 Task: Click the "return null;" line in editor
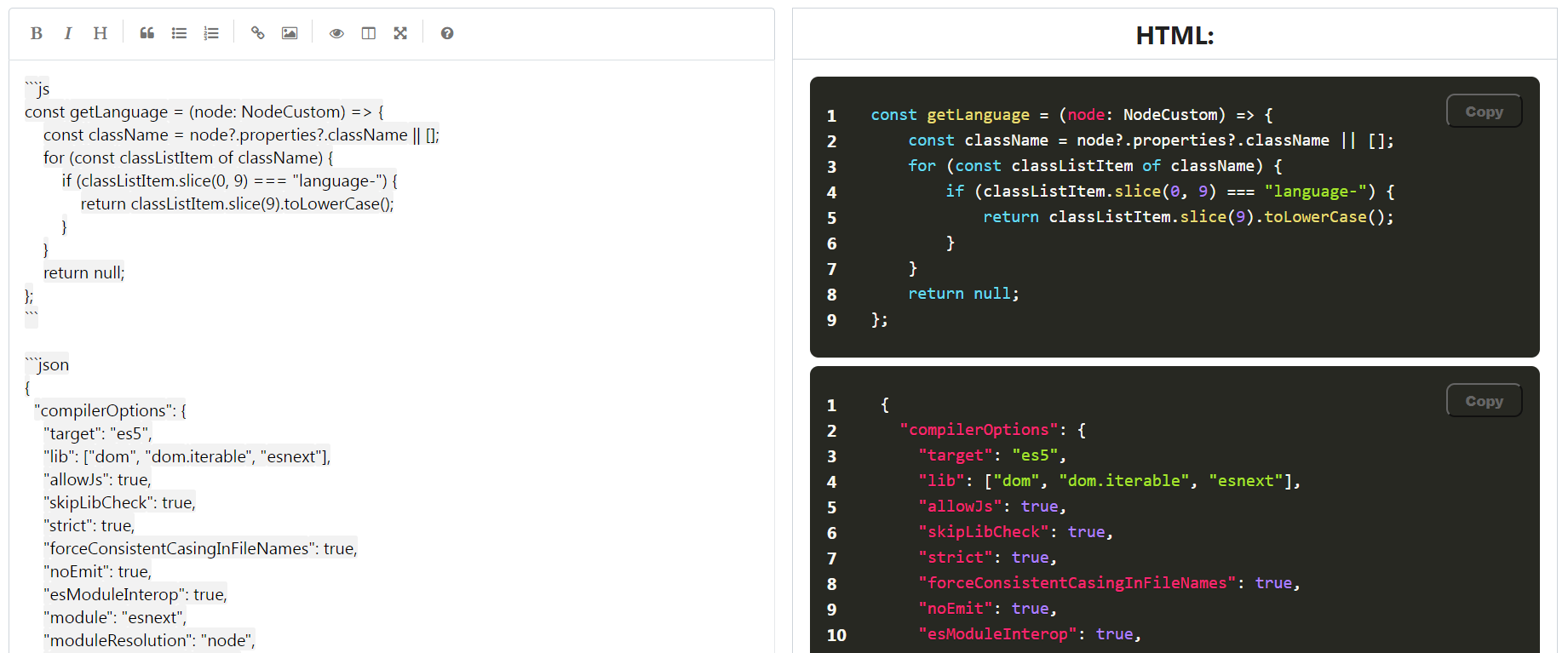[x=83, y=272]
